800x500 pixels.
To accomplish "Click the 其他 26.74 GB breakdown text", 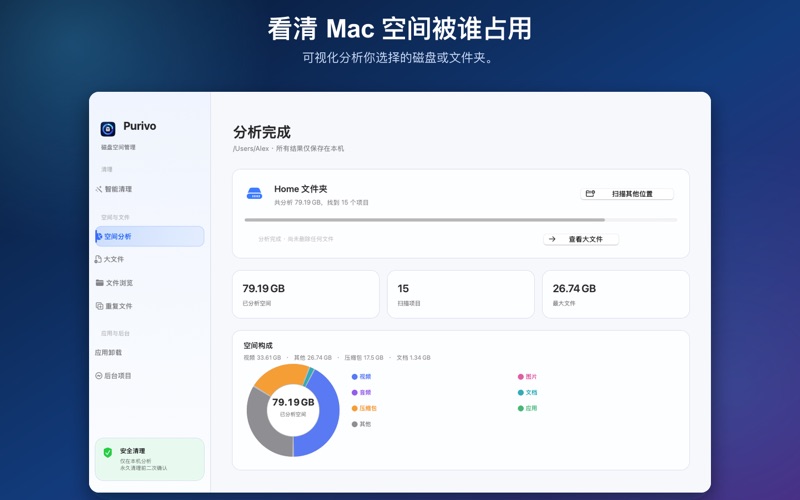I will point(313,358).
